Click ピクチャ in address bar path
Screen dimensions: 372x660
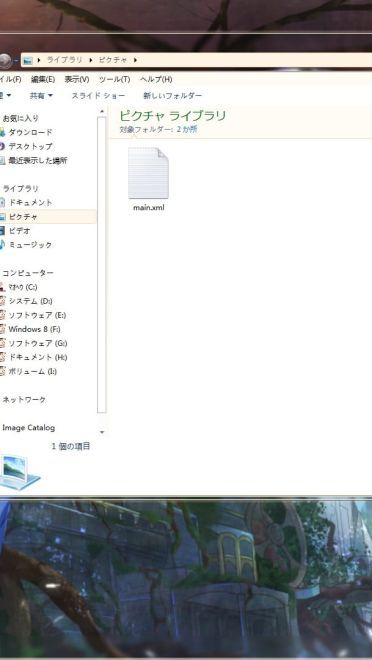[x=113, y=60]
